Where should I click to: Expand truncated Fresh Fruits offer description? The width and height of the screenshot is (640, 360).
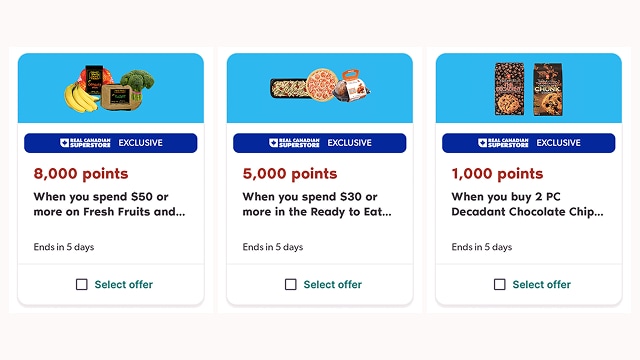109,204
